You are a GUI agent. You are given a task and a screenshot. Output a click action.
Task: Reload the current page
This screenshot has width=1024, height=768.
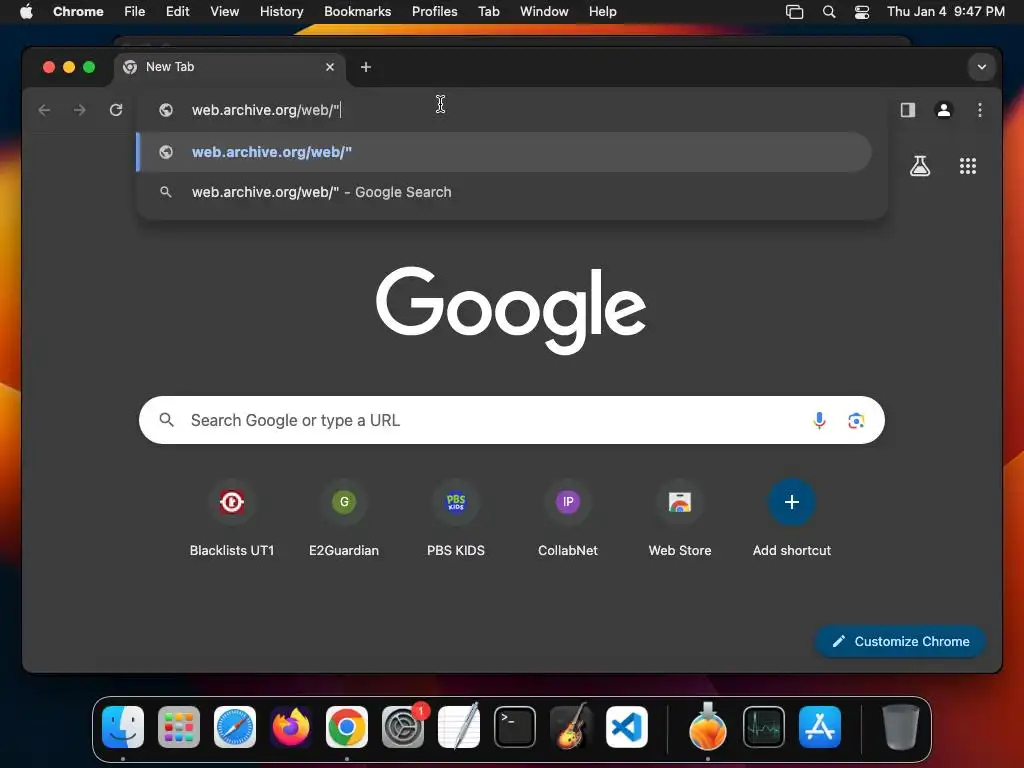coord(116,110)
